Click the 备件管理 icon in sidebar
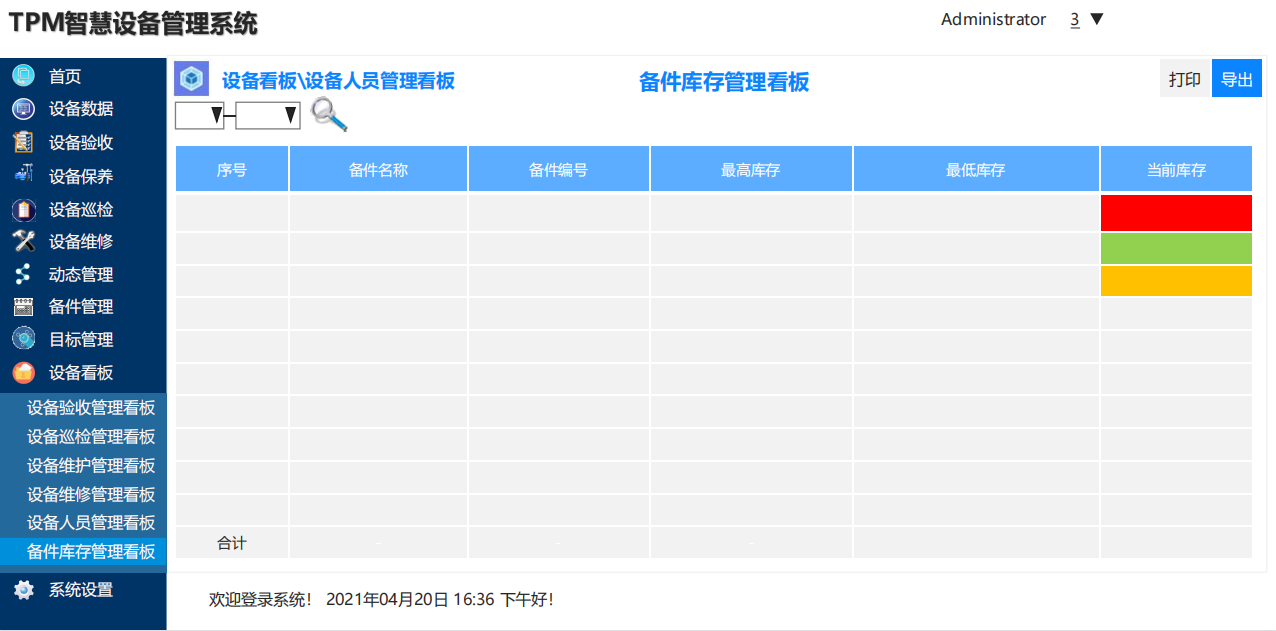Viewport: 1276px width, 631px height. point(24,307)
